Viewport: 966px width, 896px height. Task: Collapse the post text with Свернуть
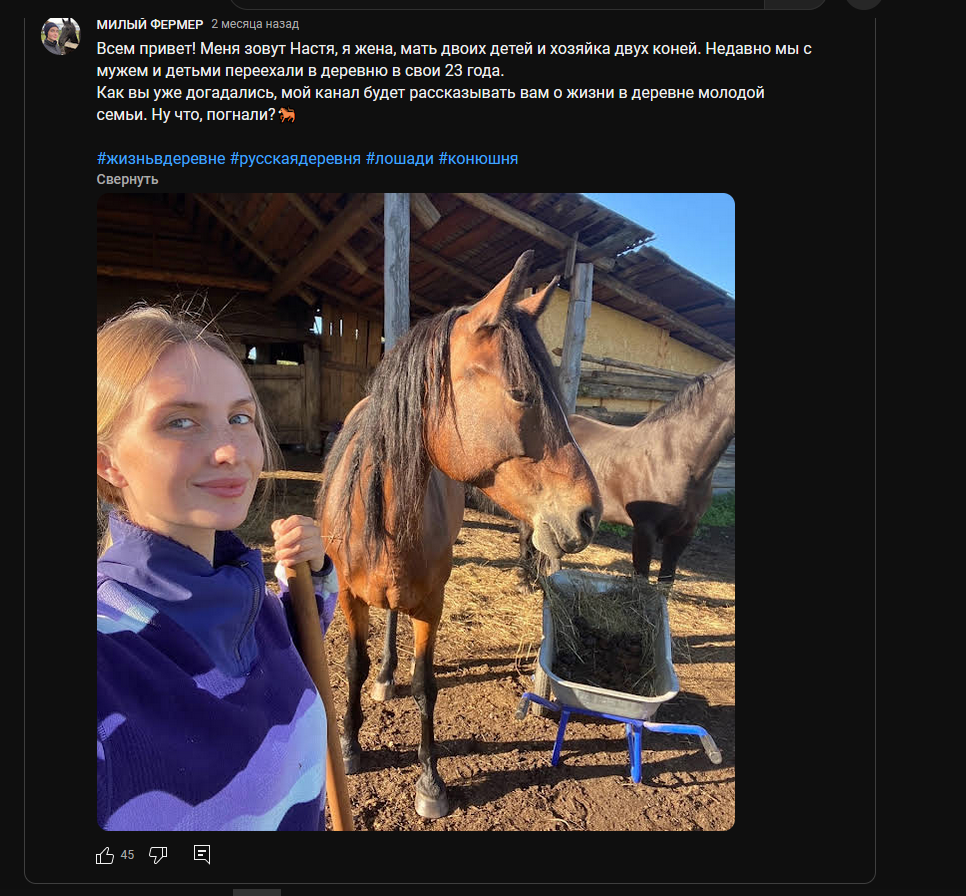(127, 179)
